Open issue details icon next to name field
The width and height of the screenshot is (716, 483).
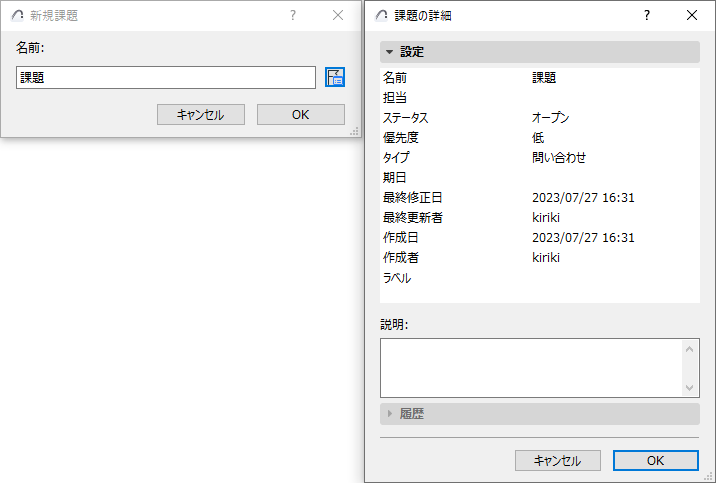(x=335, y=77)
